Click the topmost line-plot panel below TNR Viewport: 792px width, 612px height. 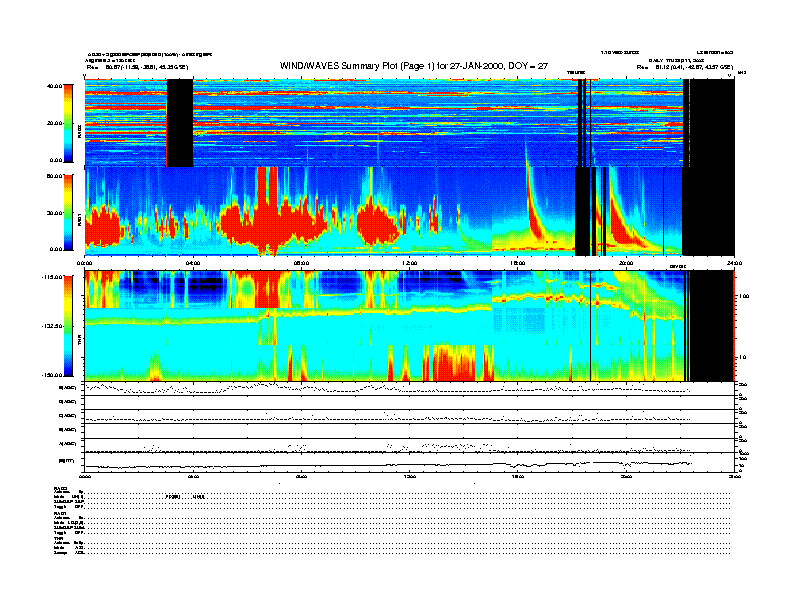(410, 388)
